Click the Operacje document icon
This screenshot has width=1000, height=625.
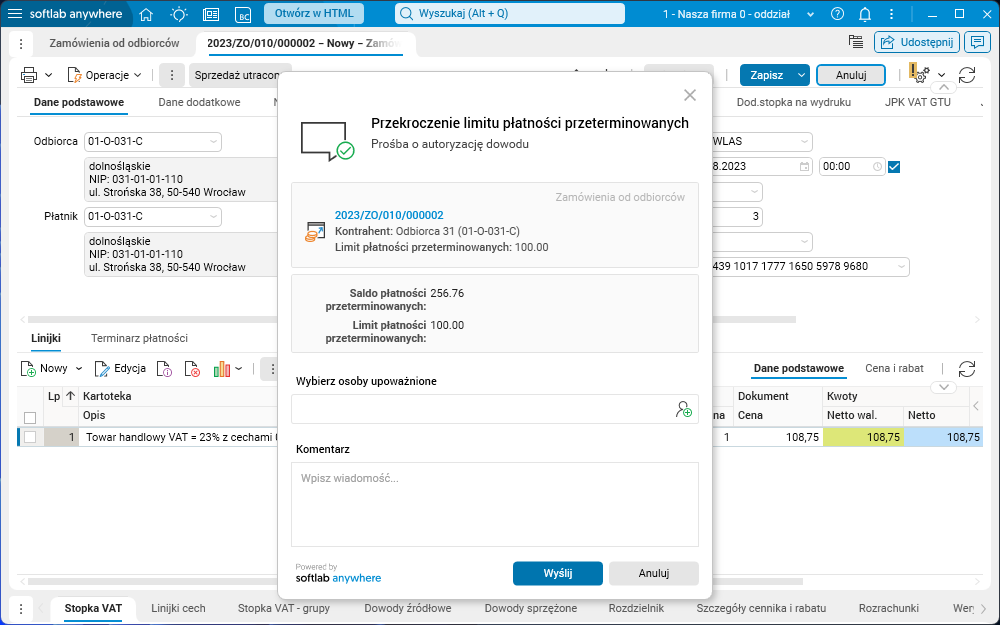[x=73, y=74]
